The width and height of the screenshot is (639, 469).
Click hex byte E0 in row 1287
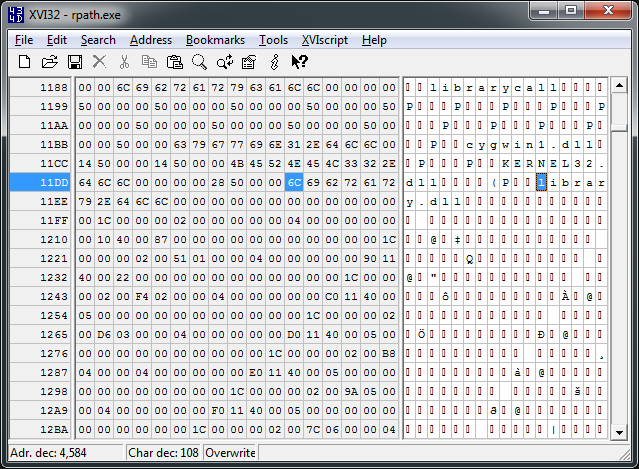pos(256,372)
